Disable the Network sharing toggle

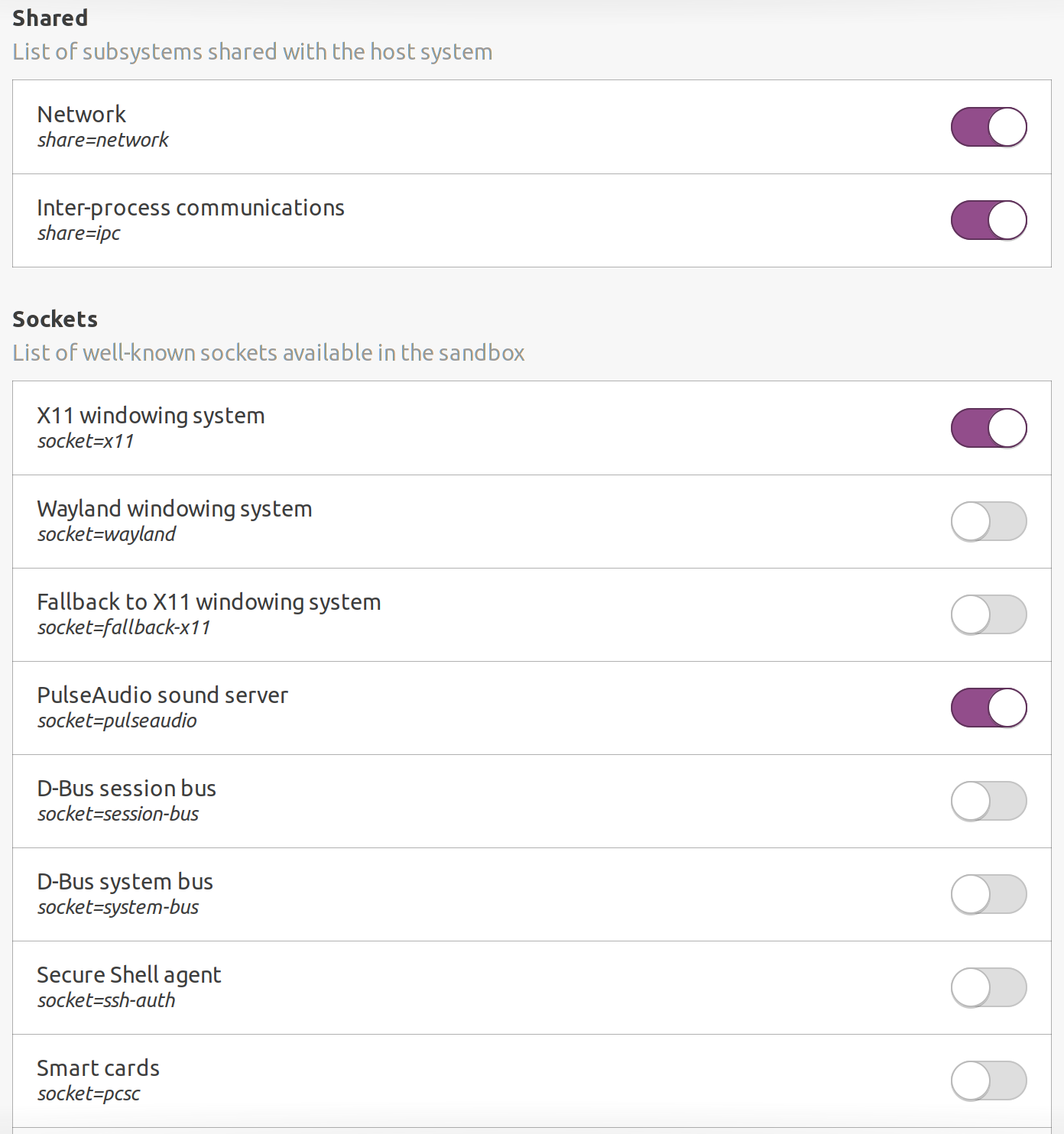tap(988, 126)
